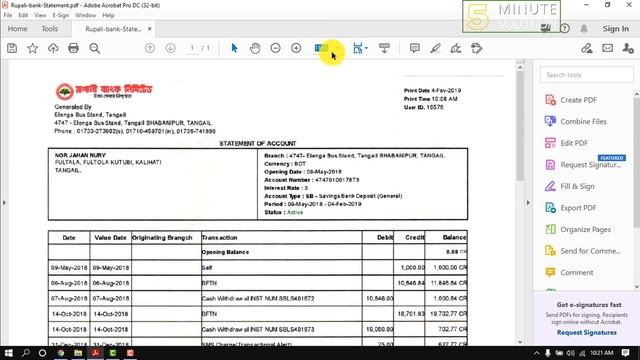Screen dimensions: 640x360
Task: Send the file by email via envelope icon
Action: (x=607, y=48)
